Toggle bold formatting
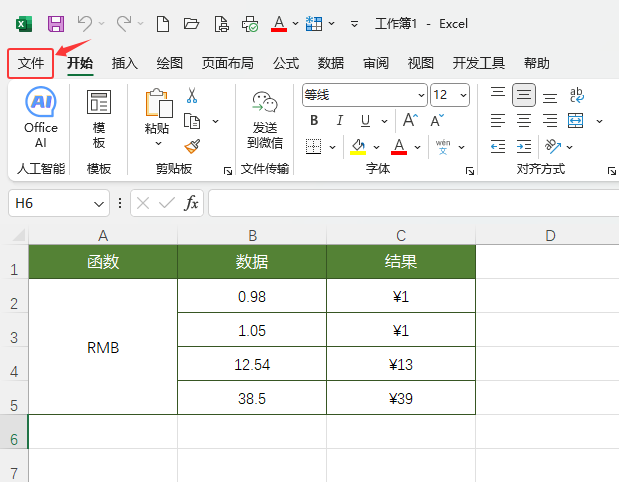Image resolution: width=619 pixels, height=482 pixels. point(314,120)
